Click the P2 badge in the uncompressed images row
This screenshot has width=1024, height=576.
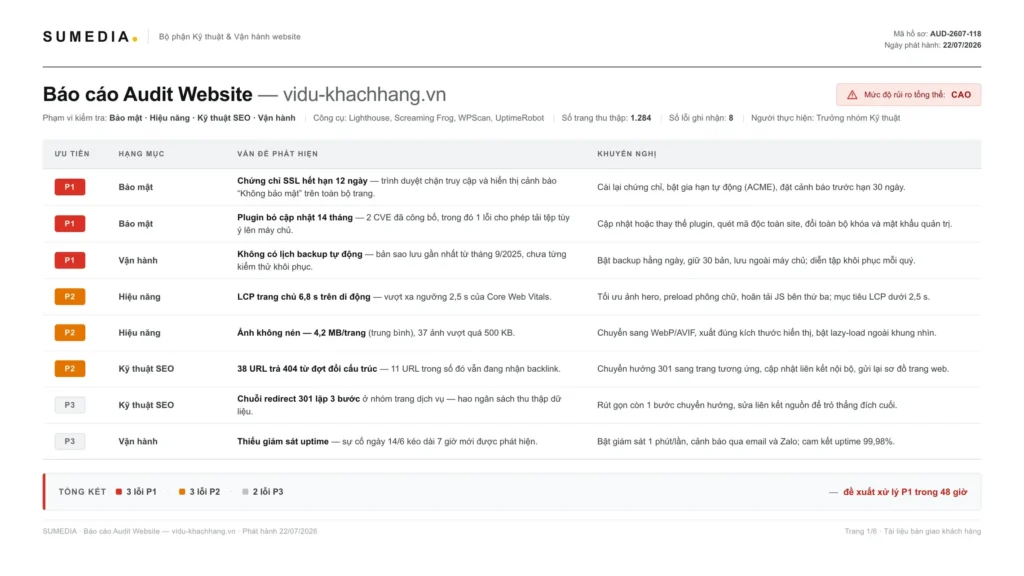tap(70, 332)
